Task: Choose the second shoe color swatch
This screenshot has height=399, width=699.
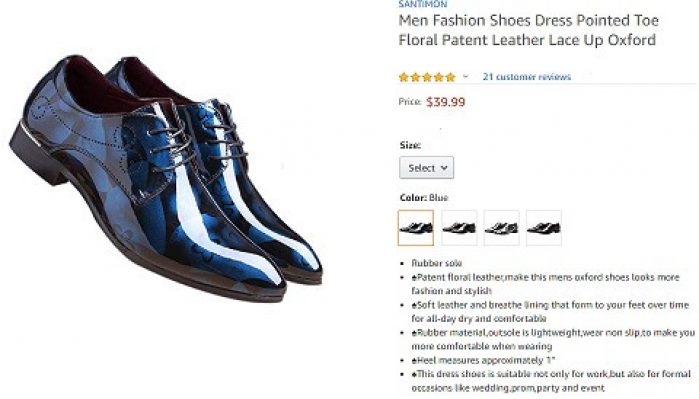Action: [459, 228]
